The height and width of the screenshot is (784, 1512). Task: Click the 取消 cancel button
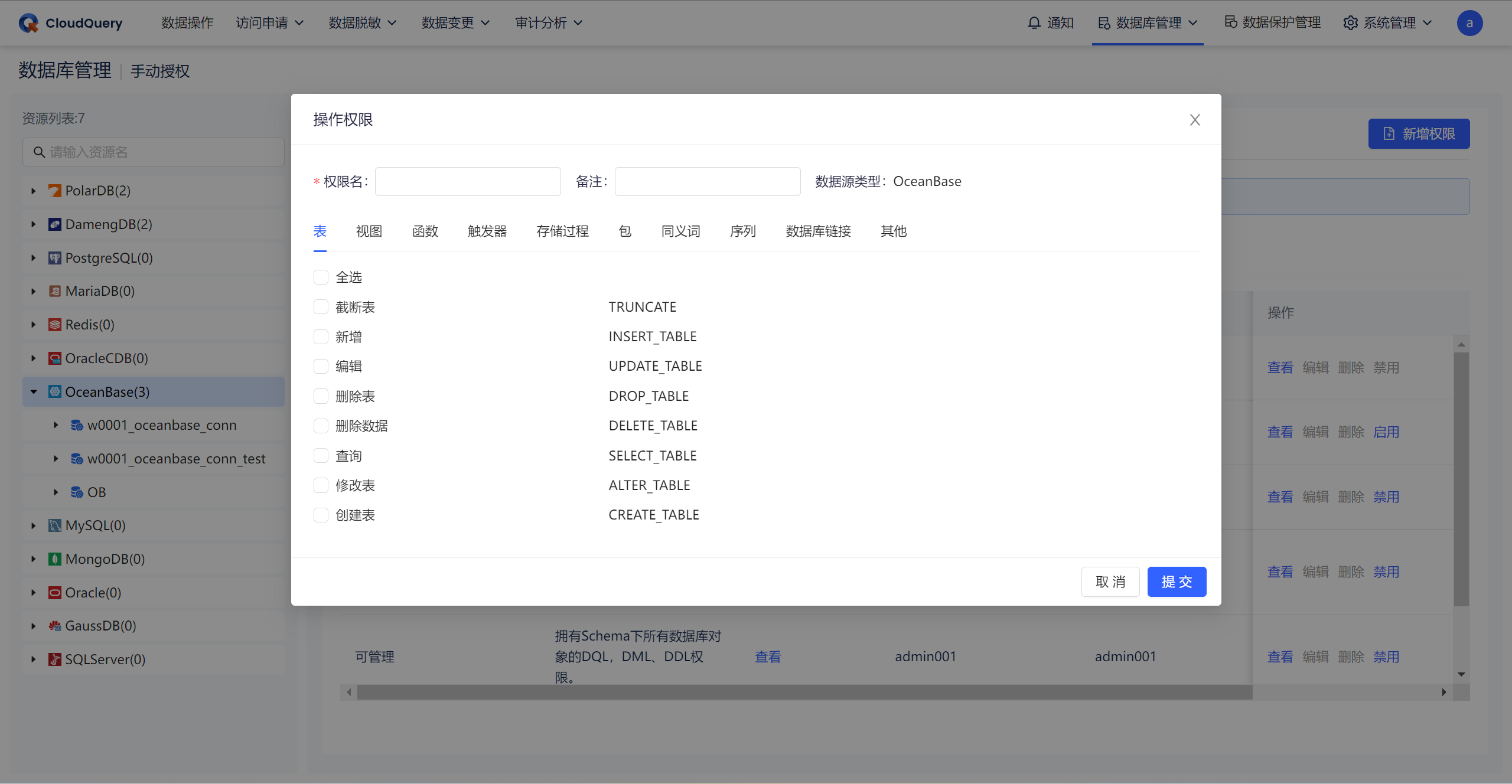pyautogui.click(x=1110, y=582)
